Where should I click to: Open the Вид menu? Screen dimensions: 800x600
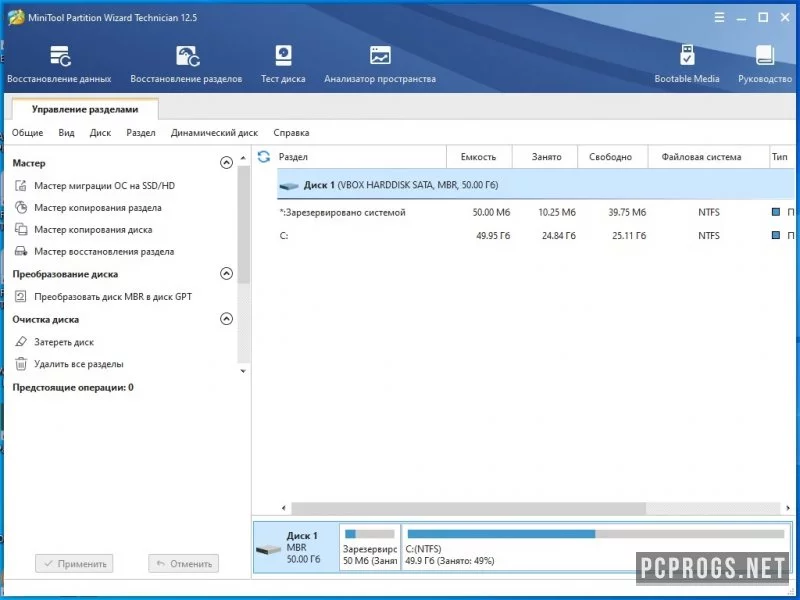click(x=66, y=133)
